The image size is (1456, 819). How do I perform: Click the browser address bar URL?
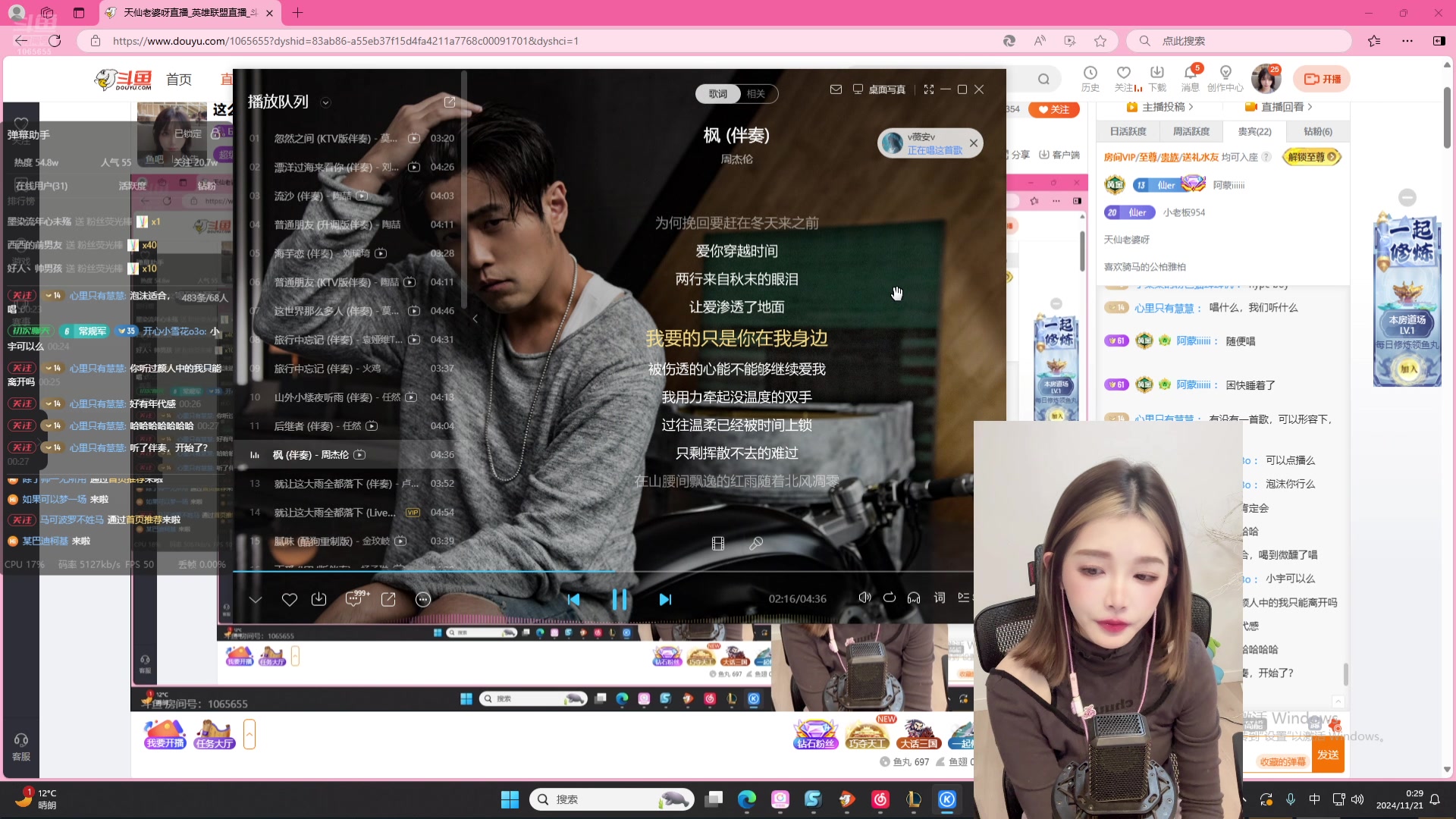[x=346, y=41]
